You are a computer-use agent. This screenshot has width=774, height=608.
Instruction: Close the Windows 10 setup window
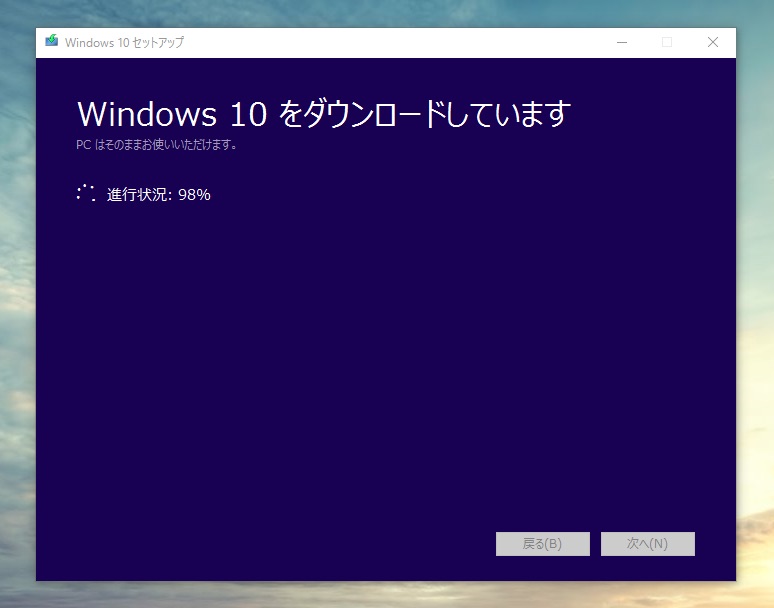pos(713,42)
